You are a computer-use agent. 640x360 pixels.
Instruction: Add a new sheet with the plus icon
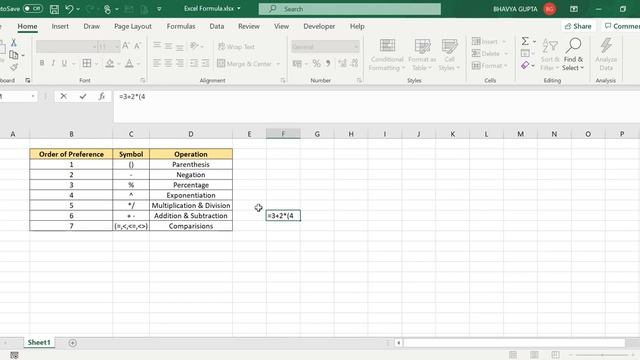pyautogui.click(x=72, y=343)
